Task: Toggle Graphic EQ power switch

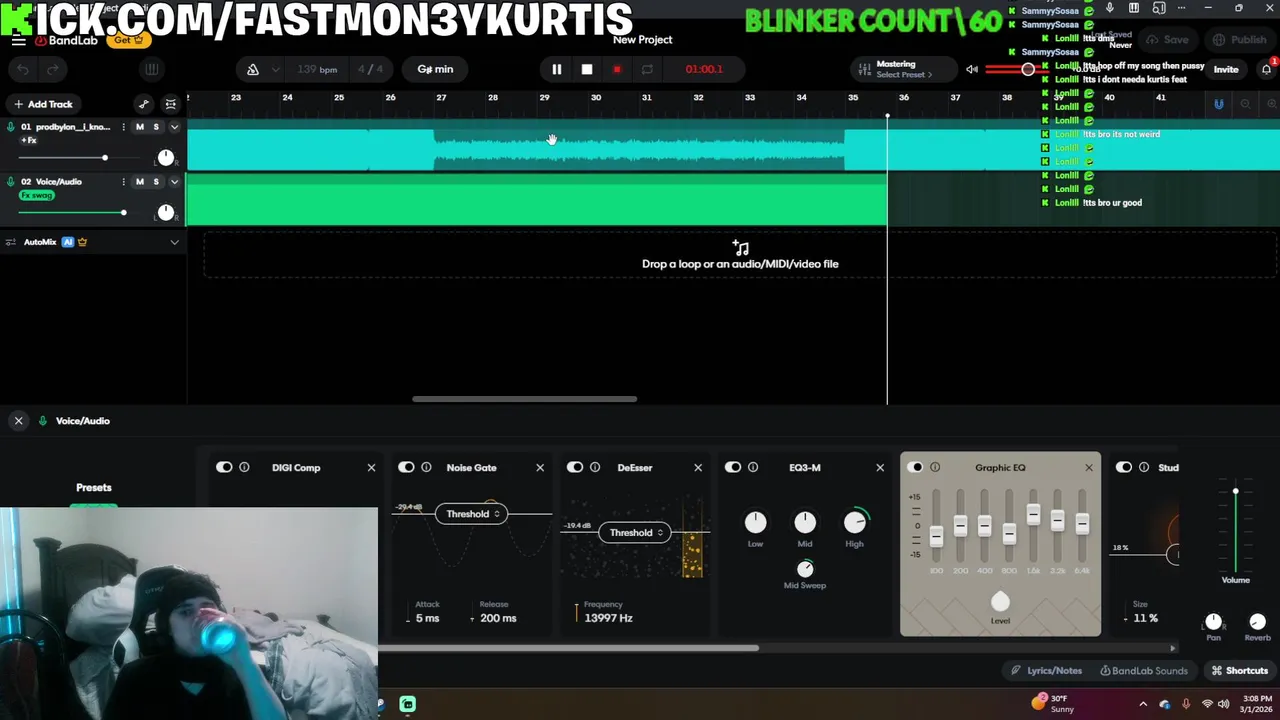Action: [x=915, y=467]
